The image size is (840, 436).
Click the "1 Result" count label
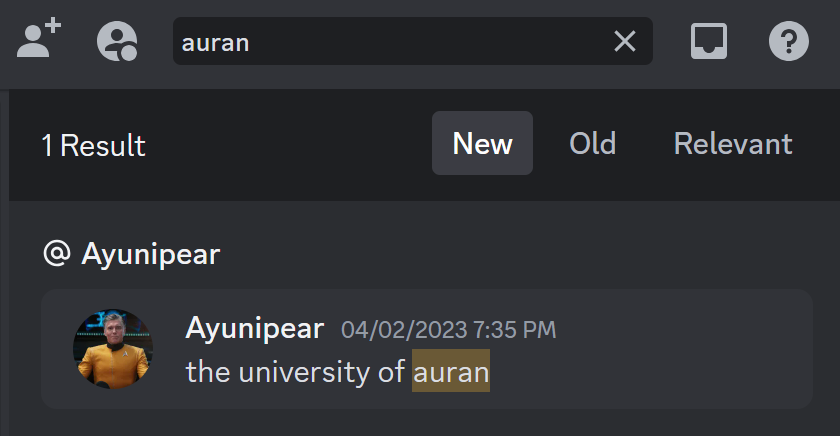point(93,146)
